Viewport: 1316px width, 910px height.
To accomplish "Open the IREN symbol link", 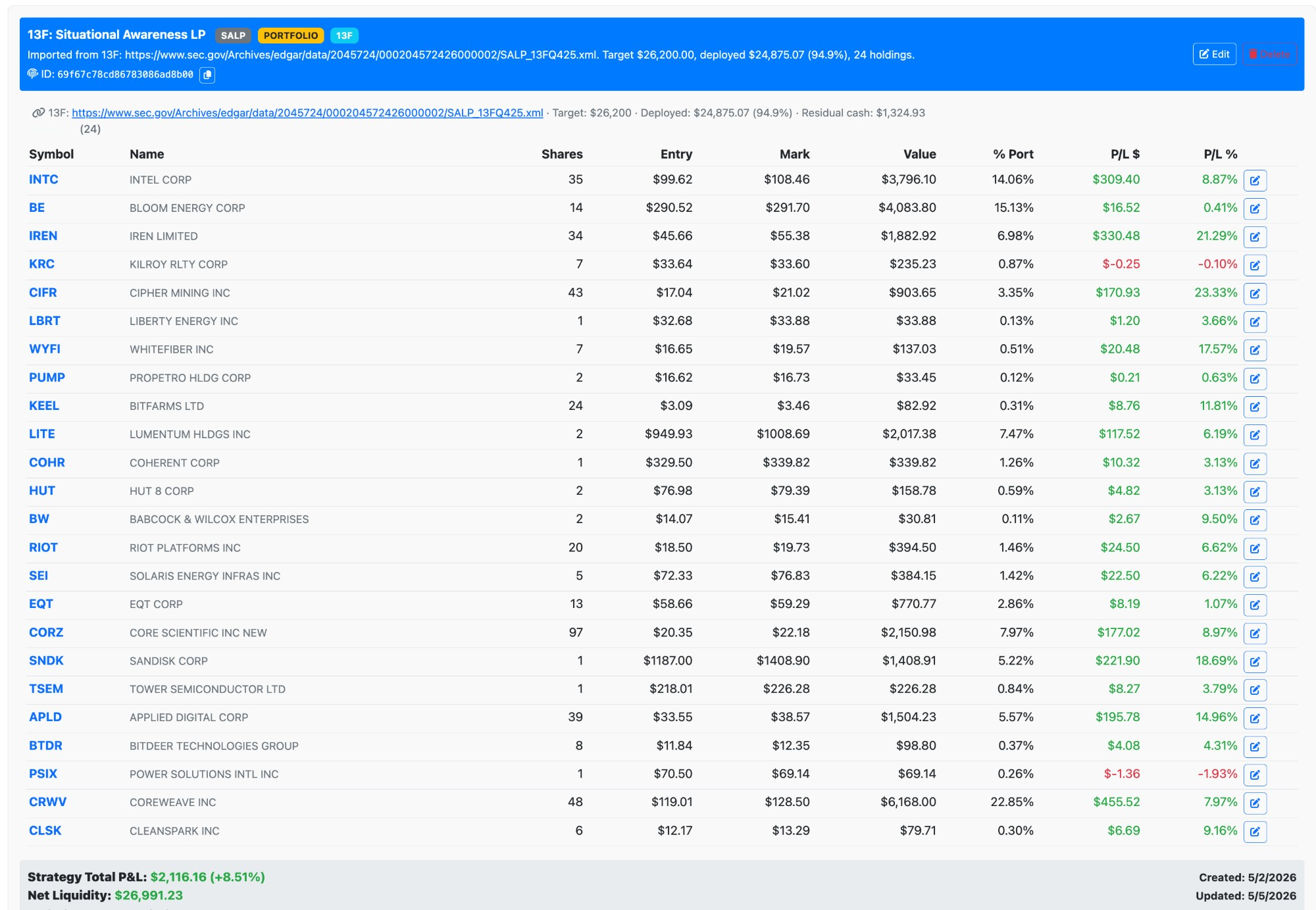I will click(43, 236).
